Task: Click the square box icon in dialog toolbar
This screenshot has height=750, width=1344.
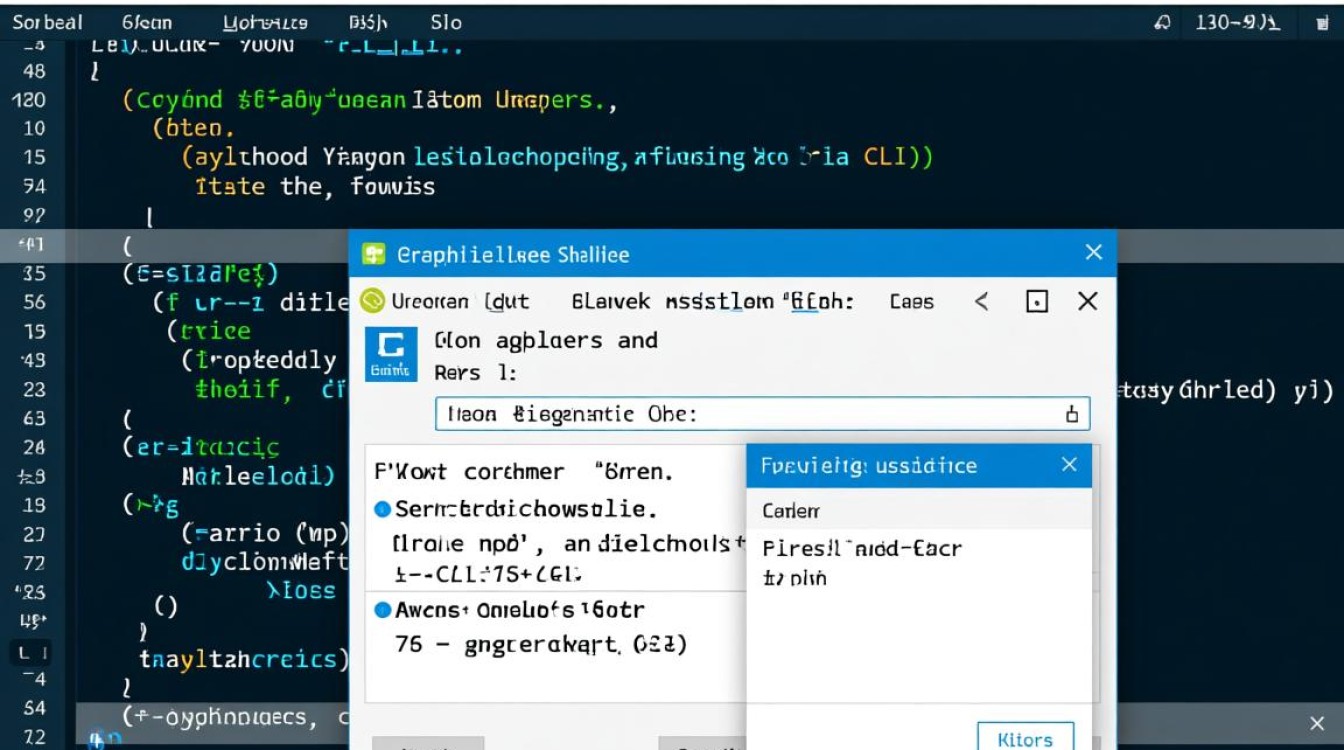Action: click(x=1037, y=301)
